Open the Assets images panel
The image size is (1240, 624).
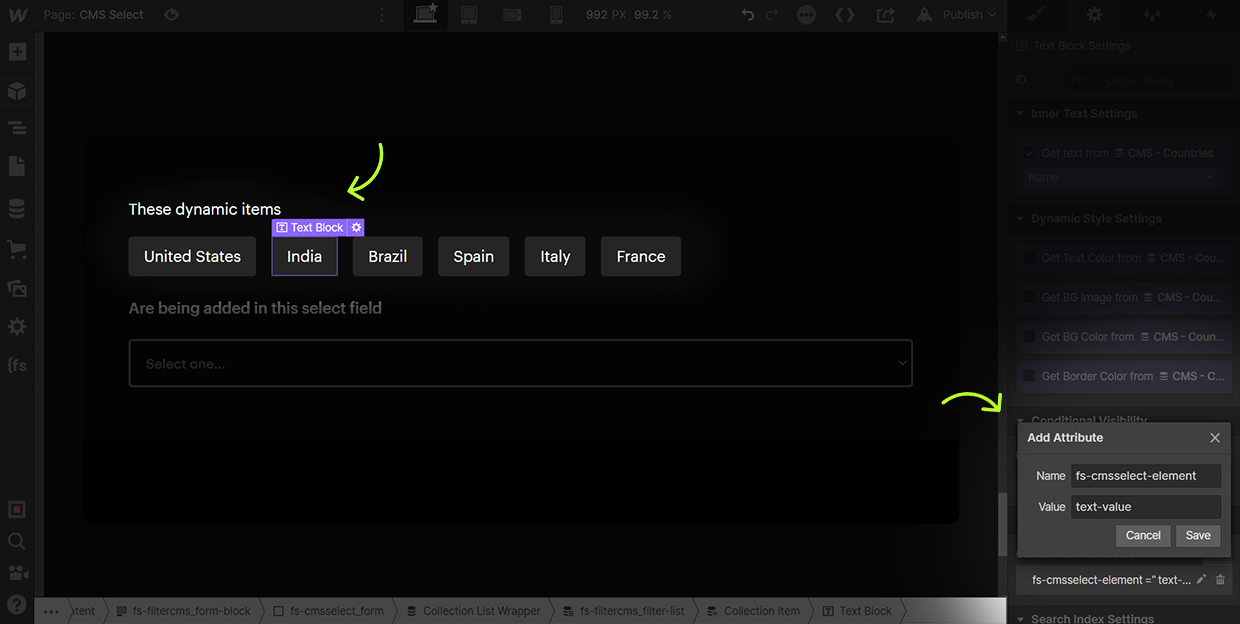(x=17, y=288)
